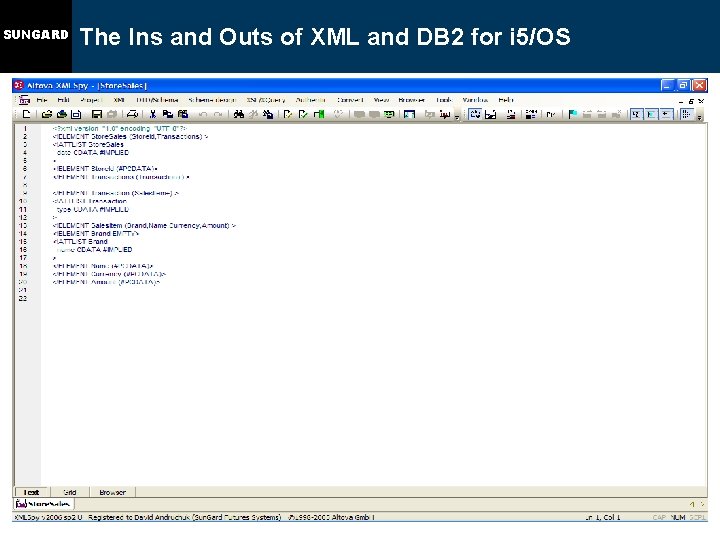The height and width of the screenshot is (540, 720).
Task: Click the greyed Save All icon
Action: pyautogui.click(x=112, y=114)
